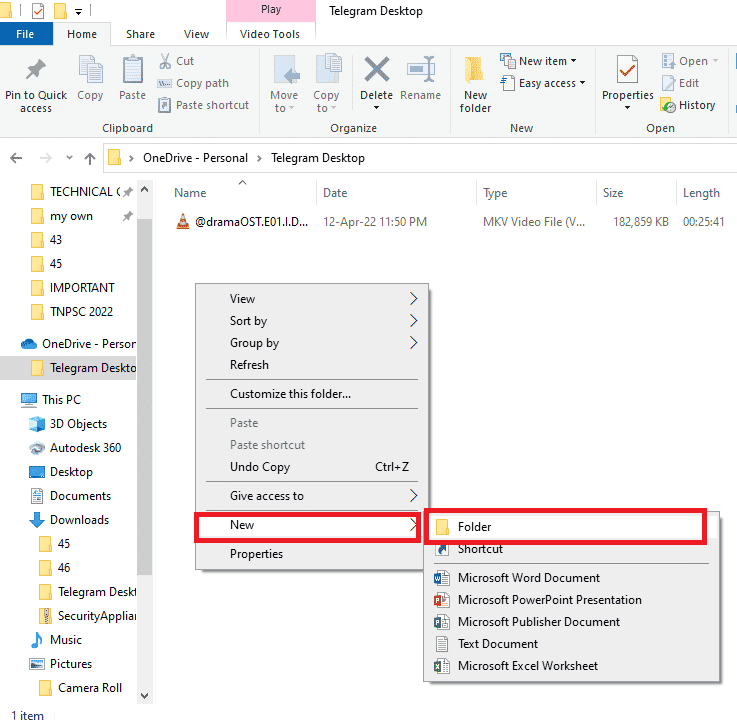Switch to the Share tab

point(140,34)
